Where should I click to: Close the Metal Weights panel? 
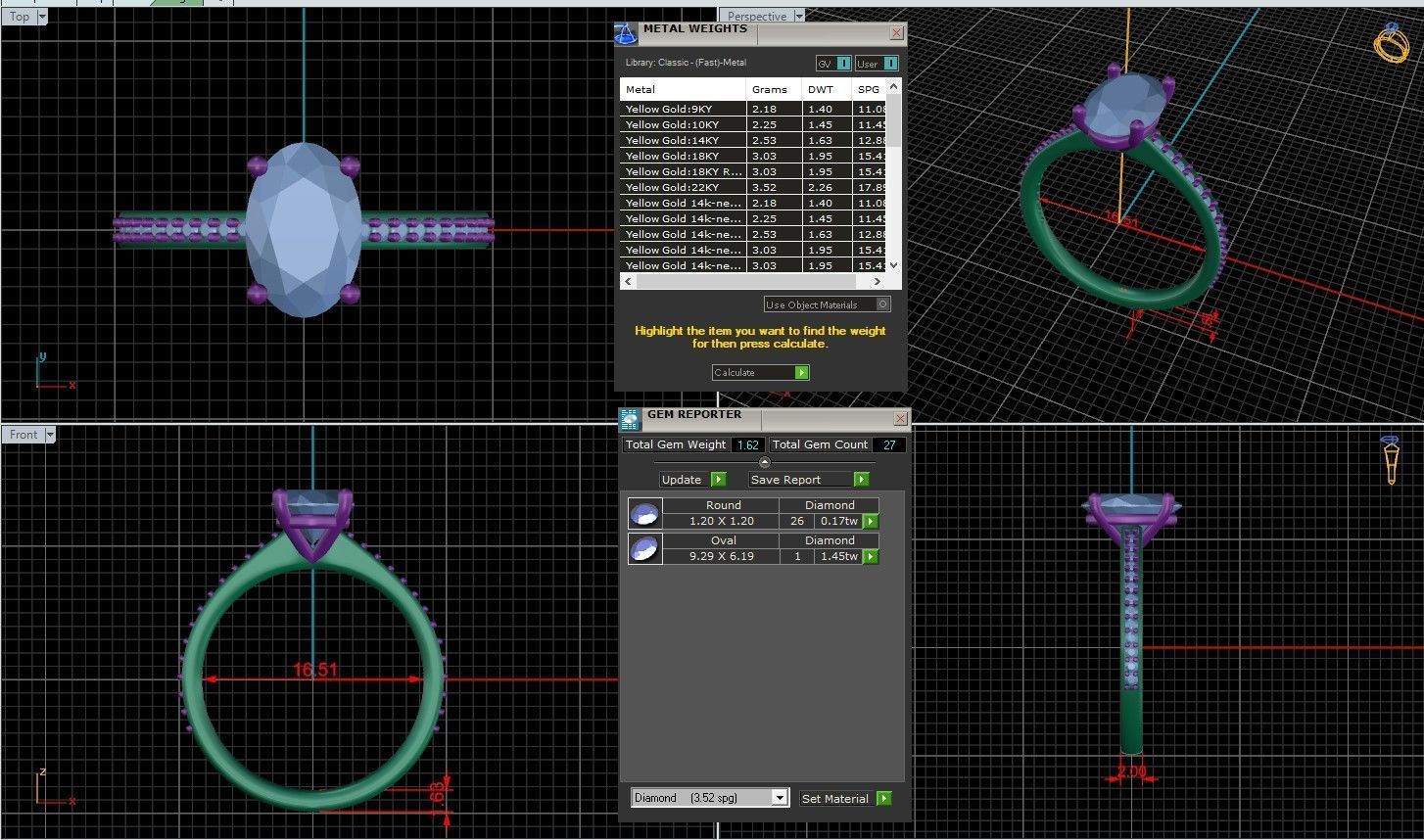(x=895, y=33)
